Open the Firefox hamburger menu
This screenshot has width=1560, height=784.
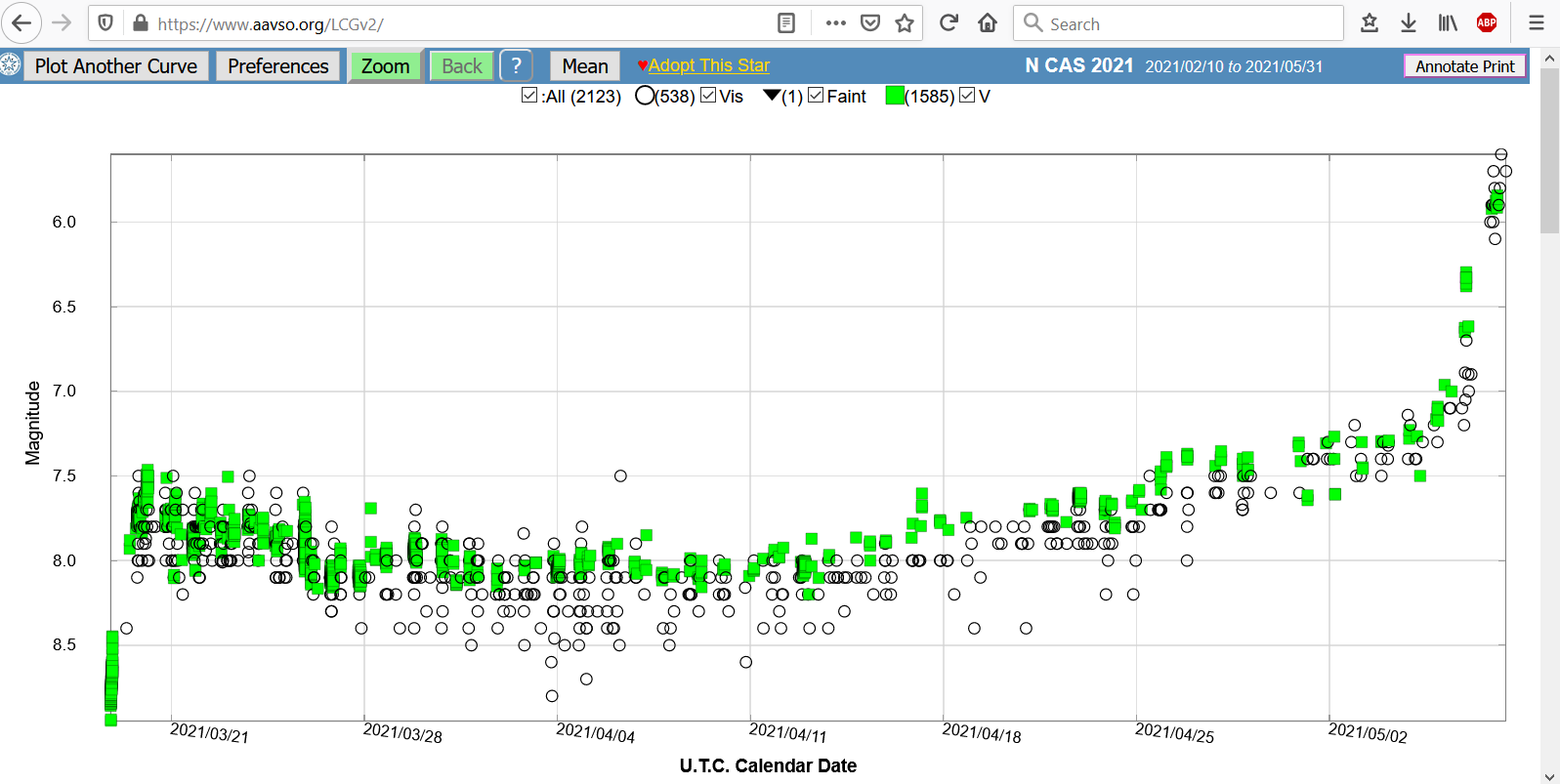pos(1536,23)
